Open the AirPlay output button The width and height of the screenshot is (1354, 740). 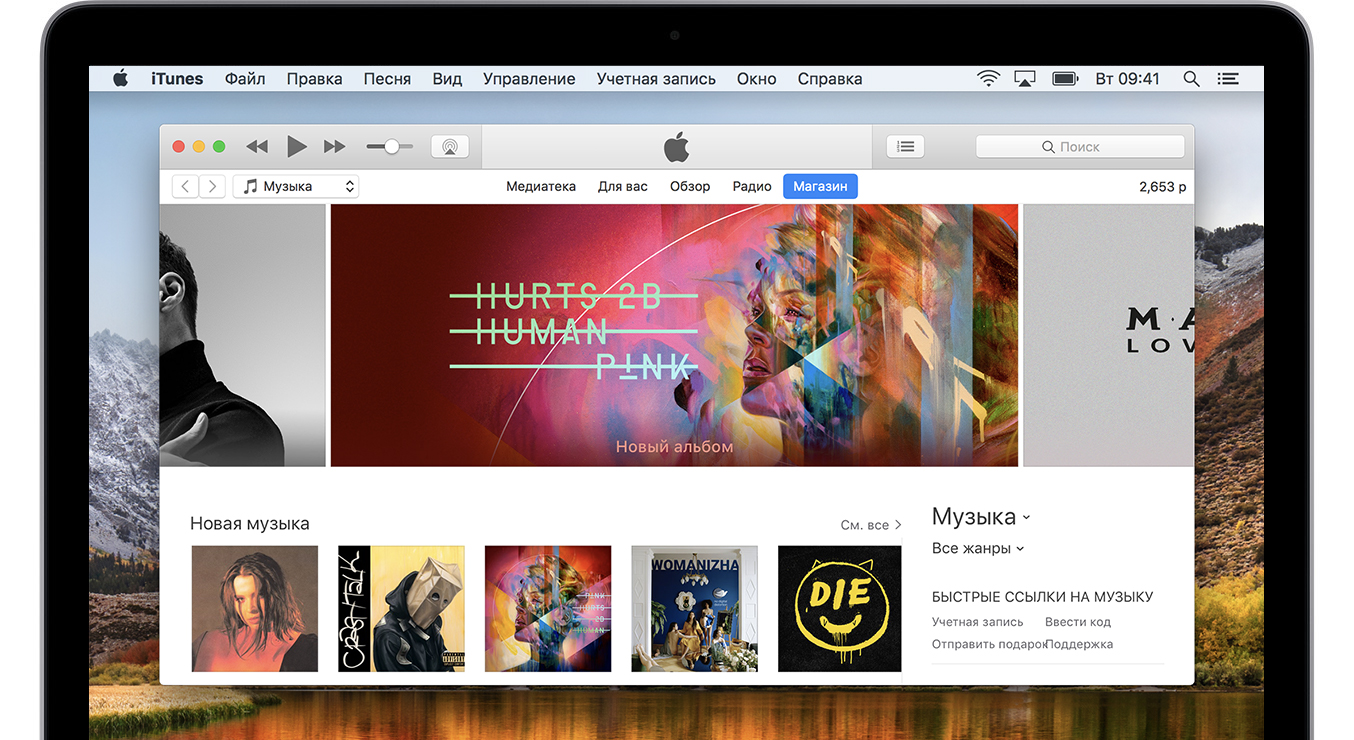click(x=450, y=147)
